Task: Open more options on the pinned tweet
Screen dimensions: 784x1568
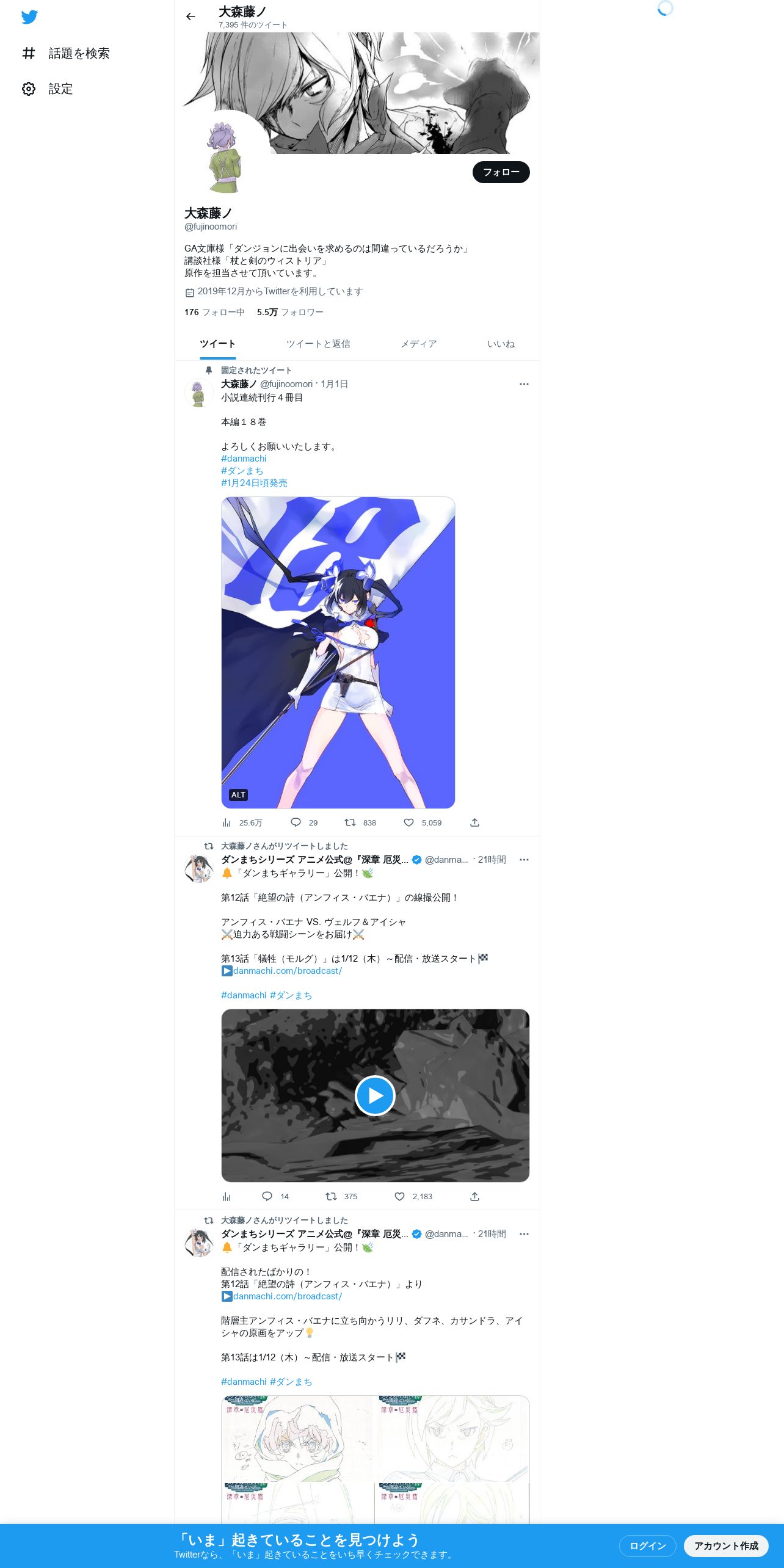Action: (524, 384)
